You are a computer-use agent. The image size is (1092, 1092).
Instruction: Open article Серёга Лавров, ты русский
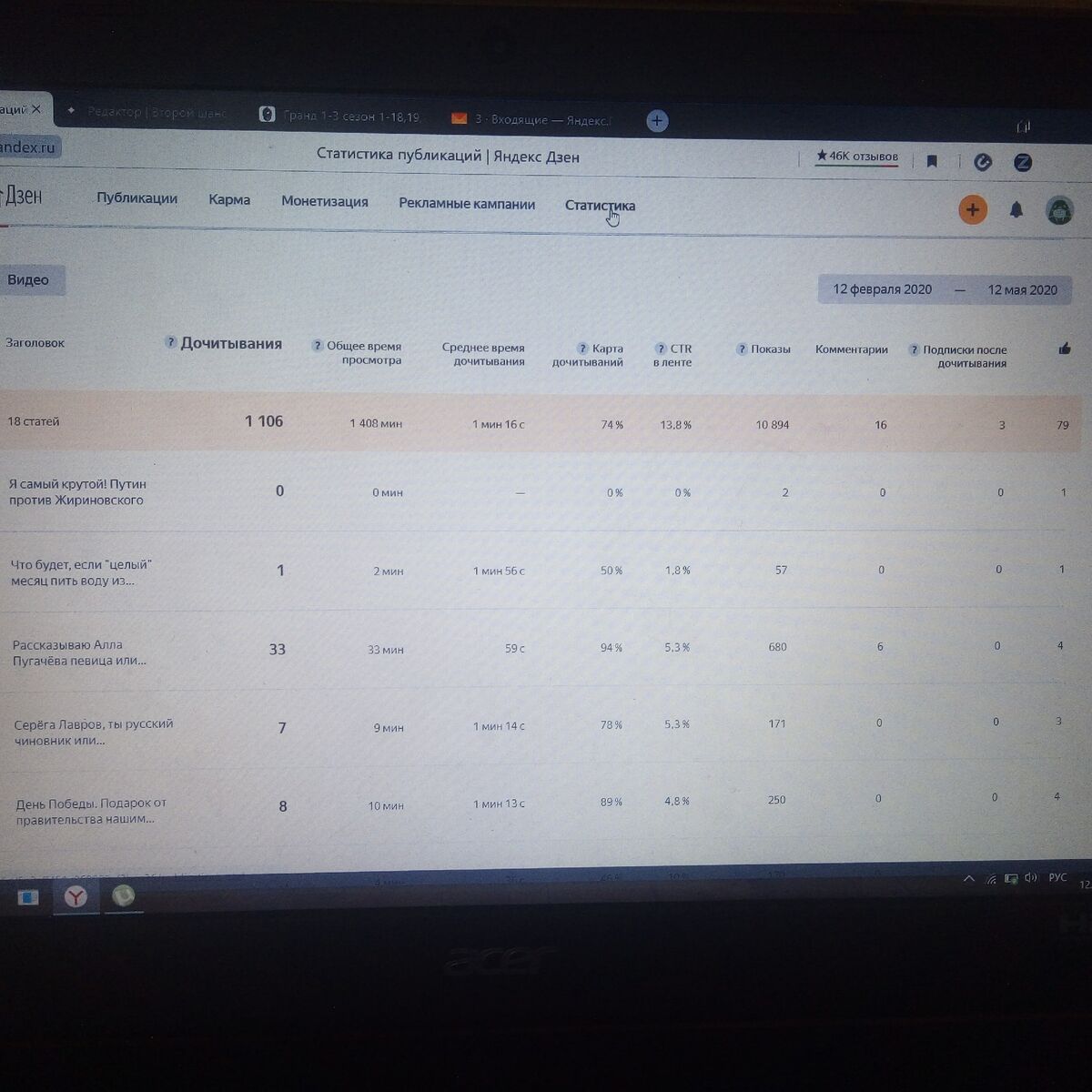[93, 732]
